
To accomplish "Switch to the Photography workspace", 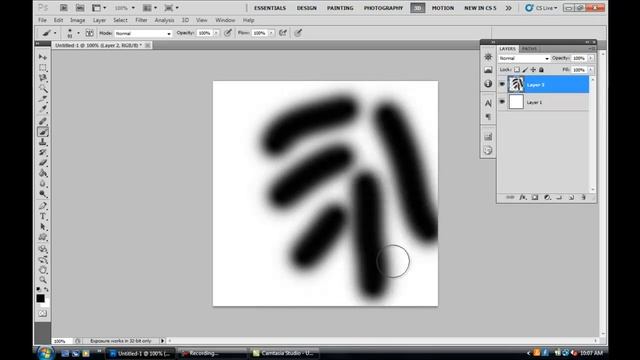I will click(383, 8).
